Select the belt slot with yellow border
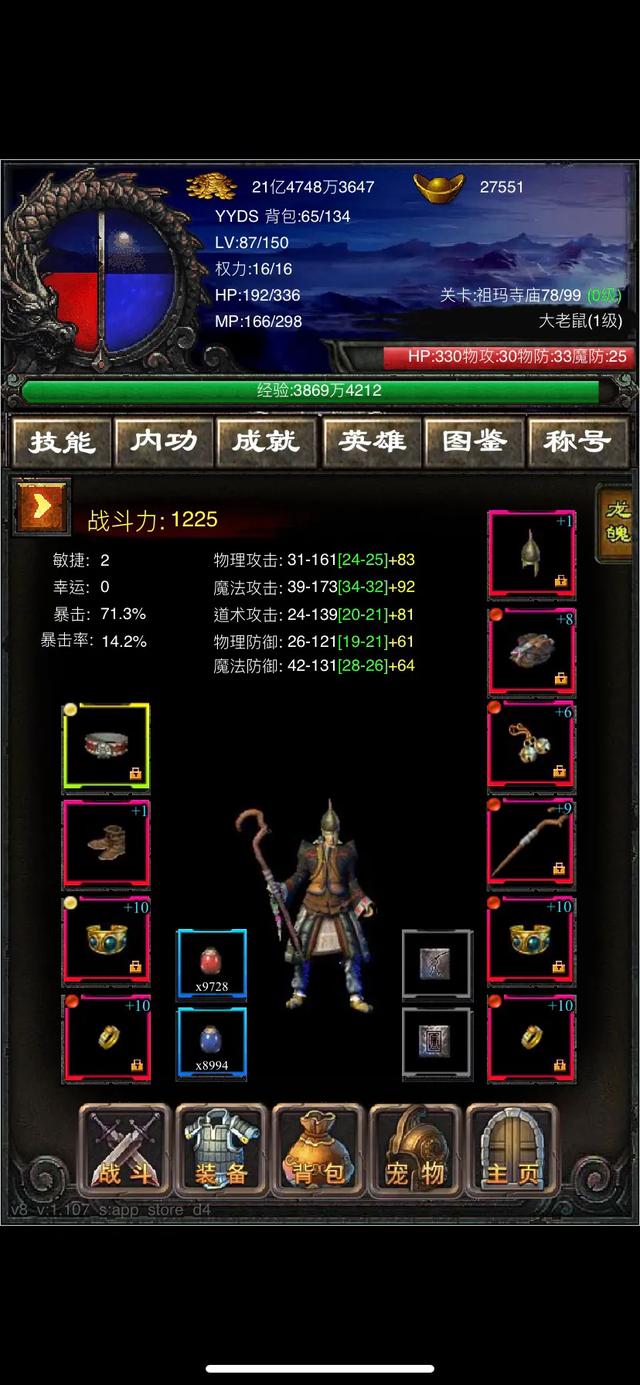640x1385 pixels. pos(106,747)
